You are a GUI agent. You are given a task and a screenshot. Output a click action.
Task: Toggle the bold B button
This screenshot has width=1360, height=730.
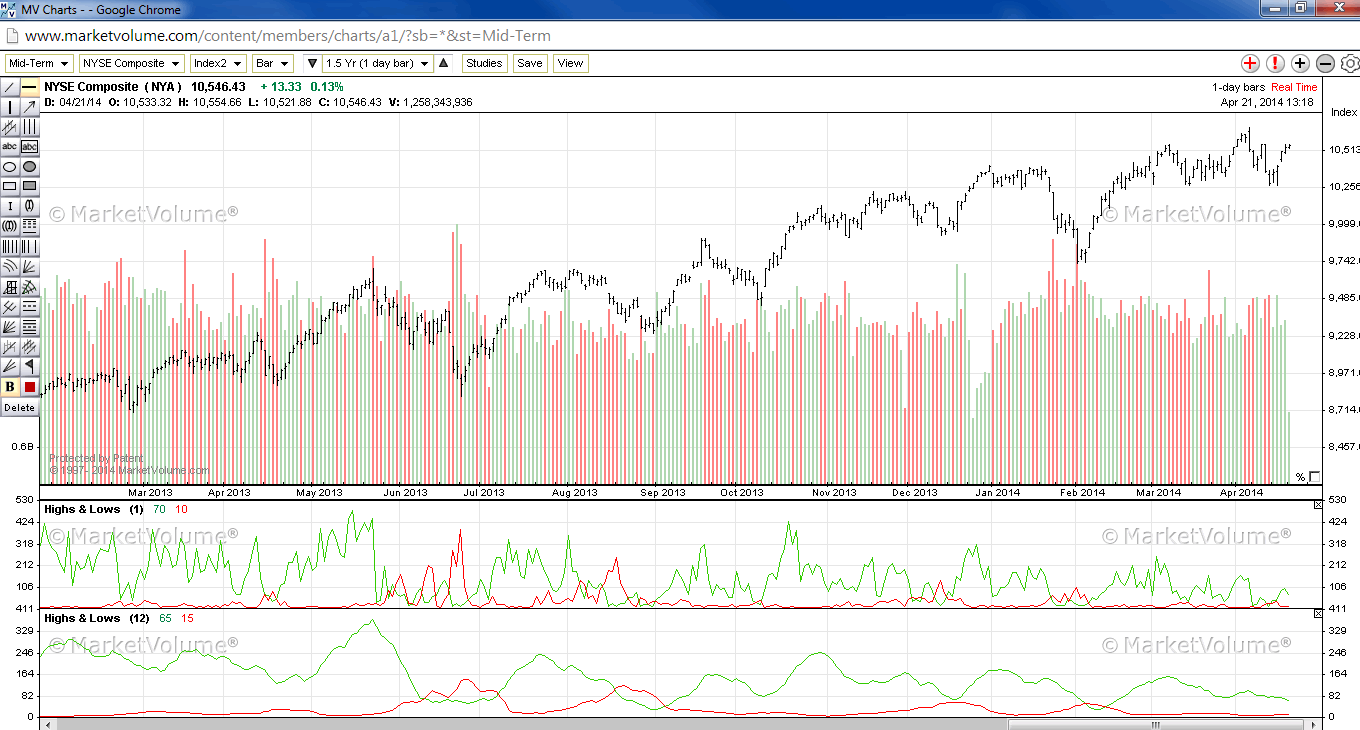click(x=10, y=387)
